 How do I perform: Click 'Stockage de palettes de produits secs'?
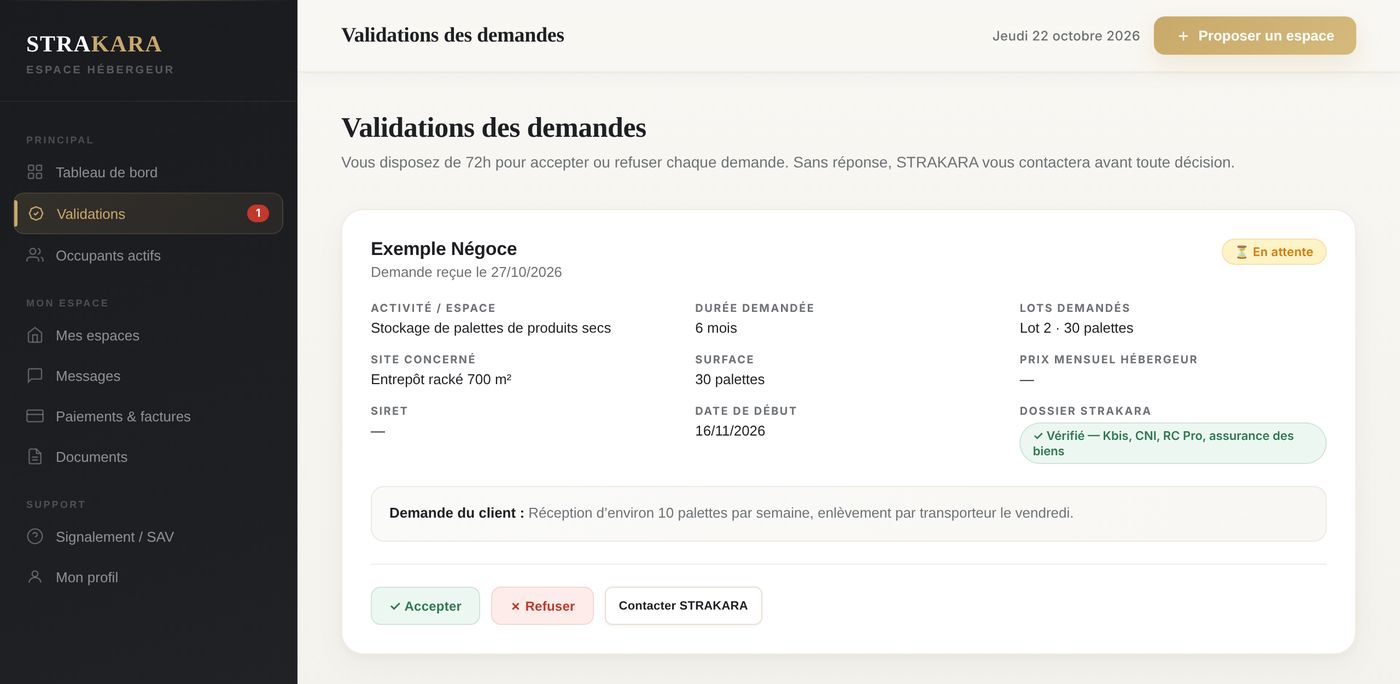[x=491, y=328]
